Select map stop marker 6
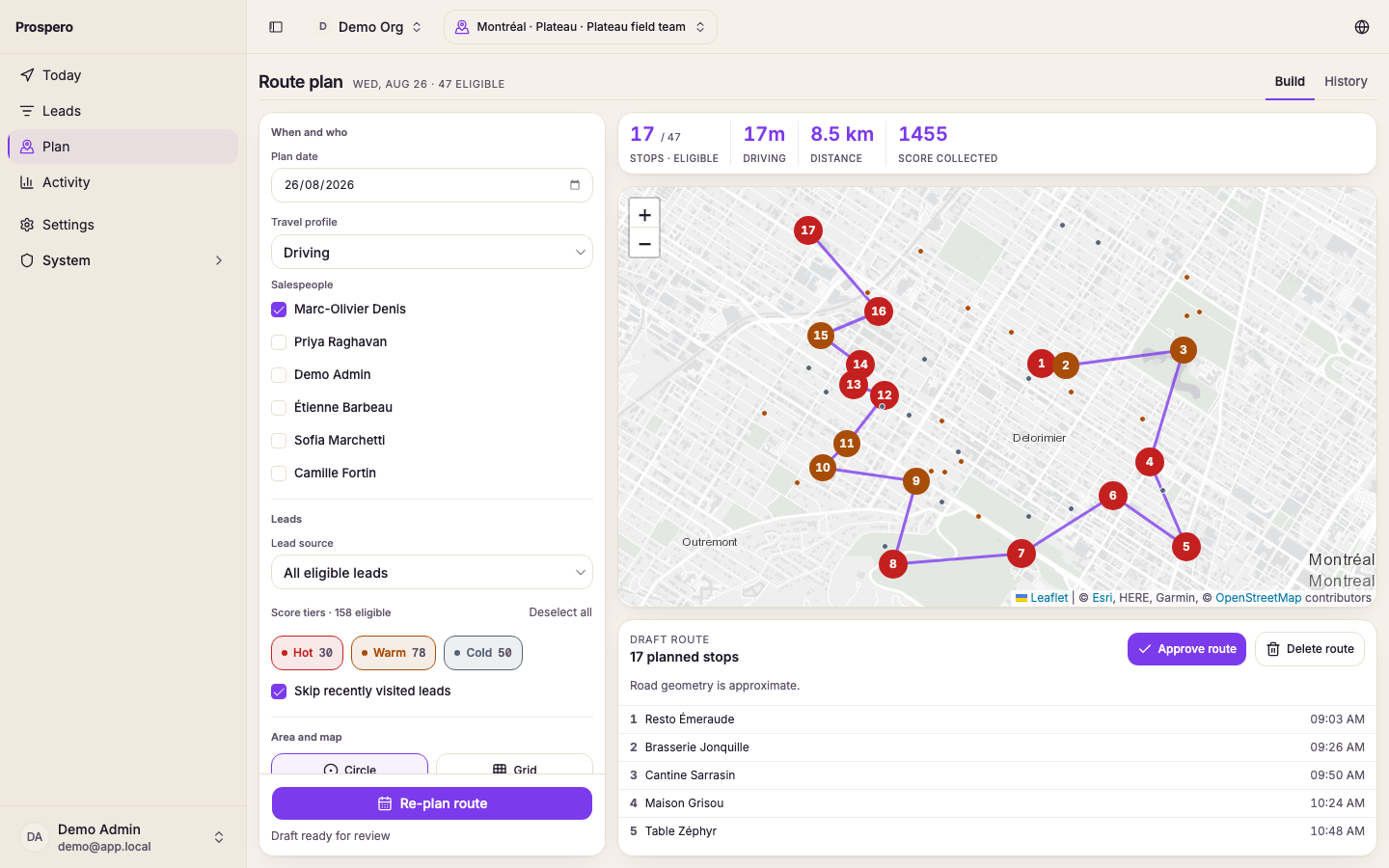 click(1113, 496)
